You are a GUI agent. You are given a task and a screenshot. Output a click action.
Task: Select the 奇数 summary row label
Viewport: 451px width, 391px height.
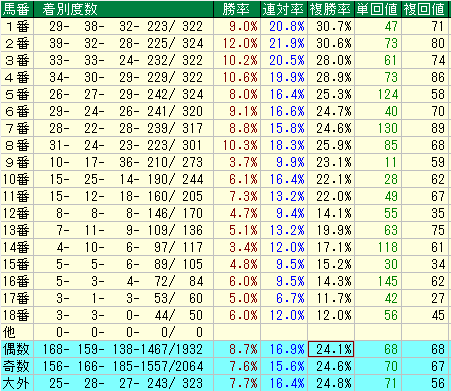tap(17, 366)
